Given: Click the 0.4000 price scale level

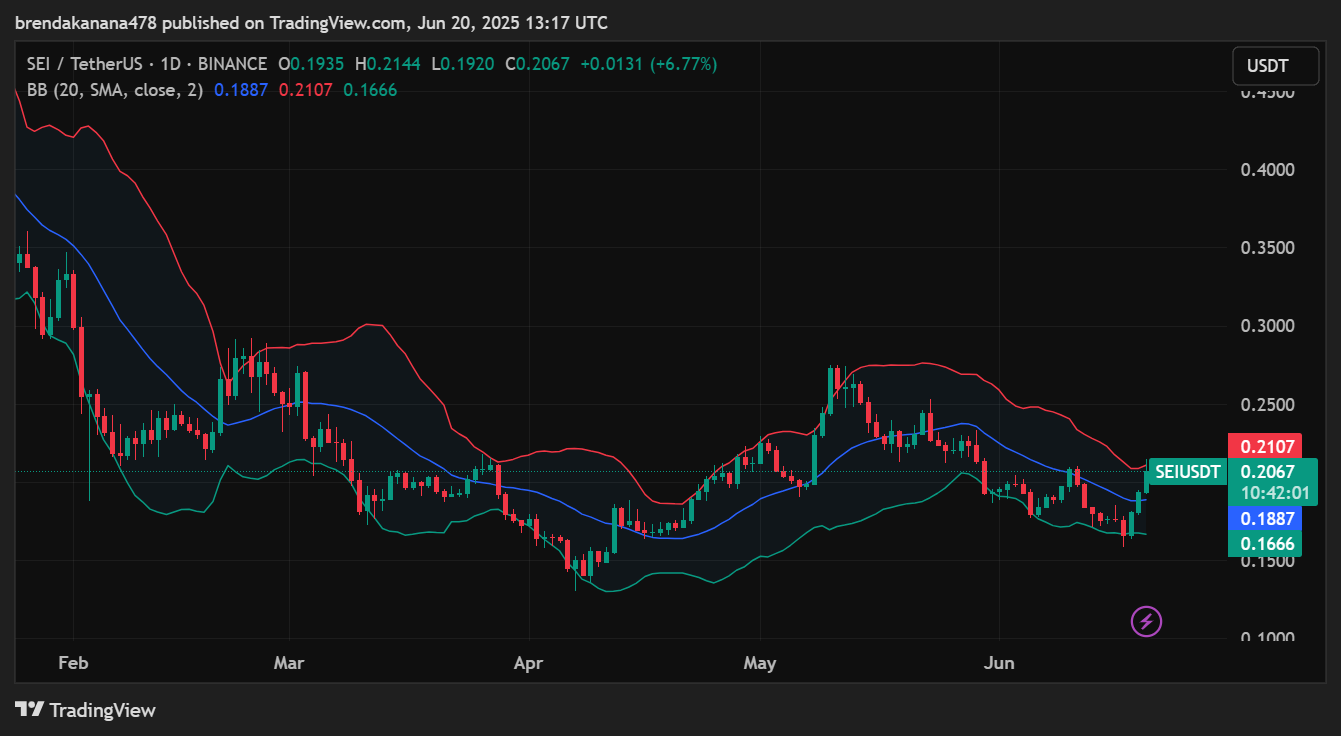Looking at the screenshot, I should click(1267, 170).
